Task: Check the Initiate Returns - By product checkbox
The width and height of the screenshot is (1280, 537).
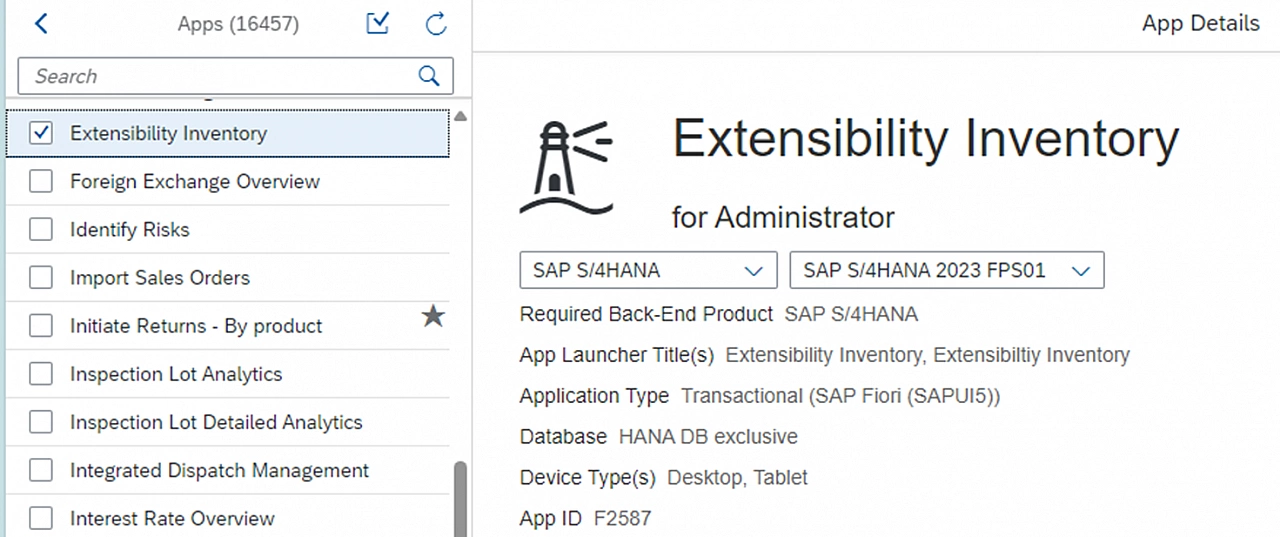Action: point(41,325)
